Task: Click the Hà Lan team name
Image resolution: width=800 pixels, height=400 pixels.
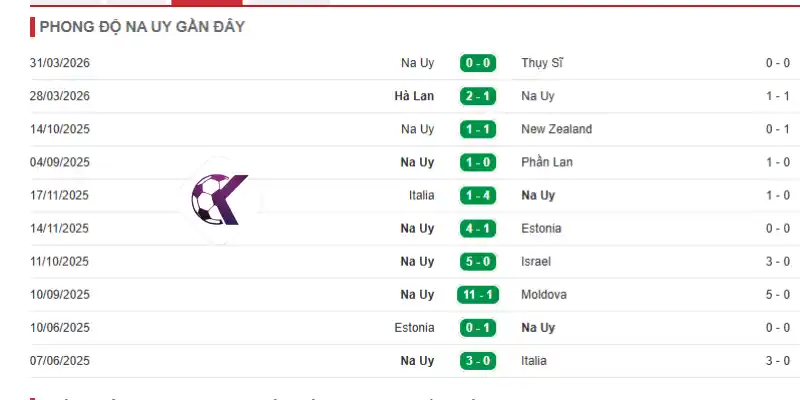Action: pyautogui.click(x=414, y=96)
